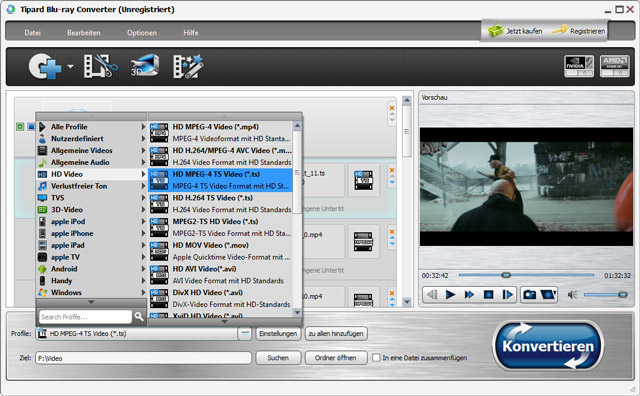
Task: Click the profile search magnifier icon
Action: pos(139,317)
